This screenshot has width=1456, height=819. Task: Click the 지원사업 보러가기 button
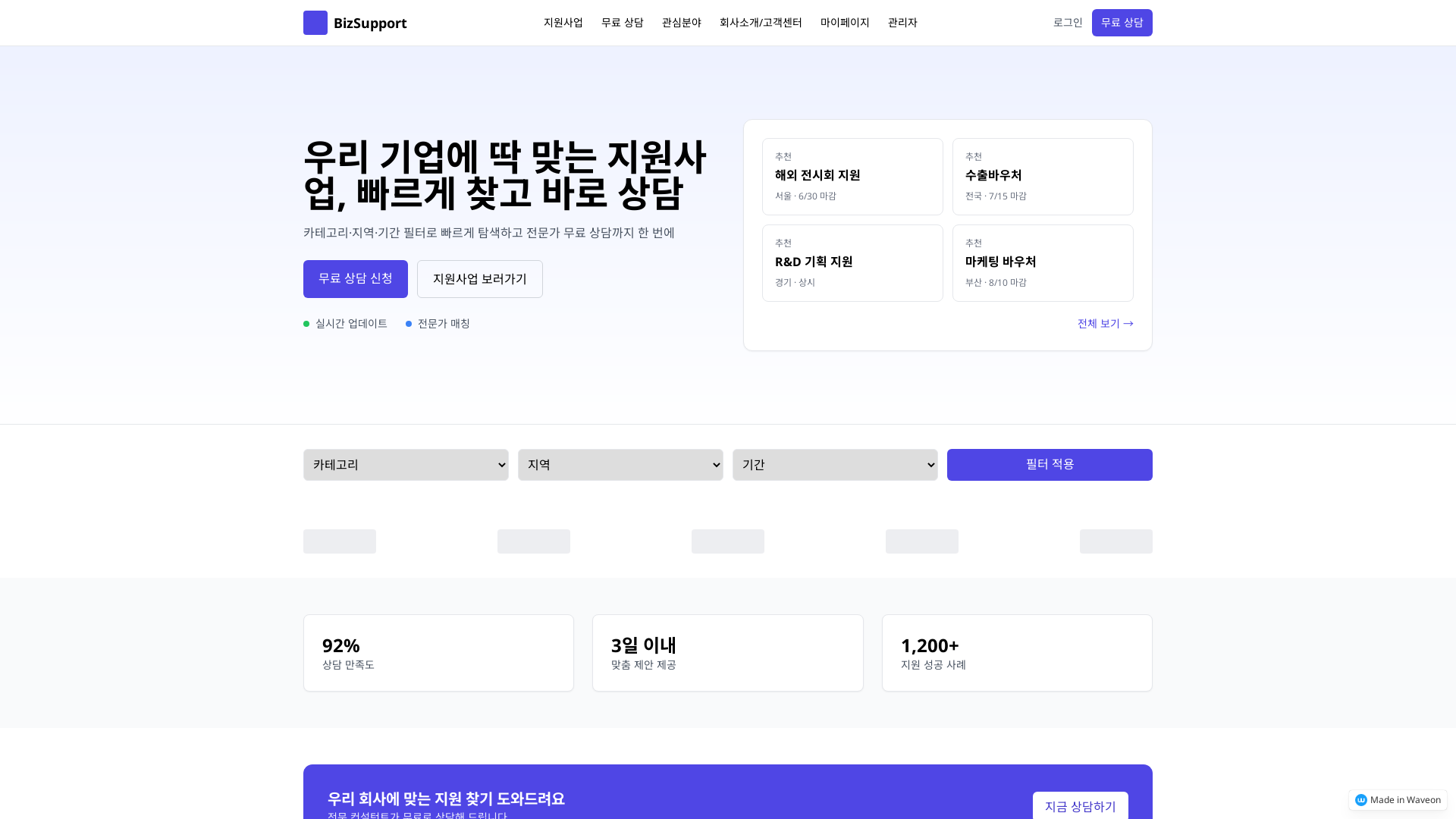coord(479,278)
